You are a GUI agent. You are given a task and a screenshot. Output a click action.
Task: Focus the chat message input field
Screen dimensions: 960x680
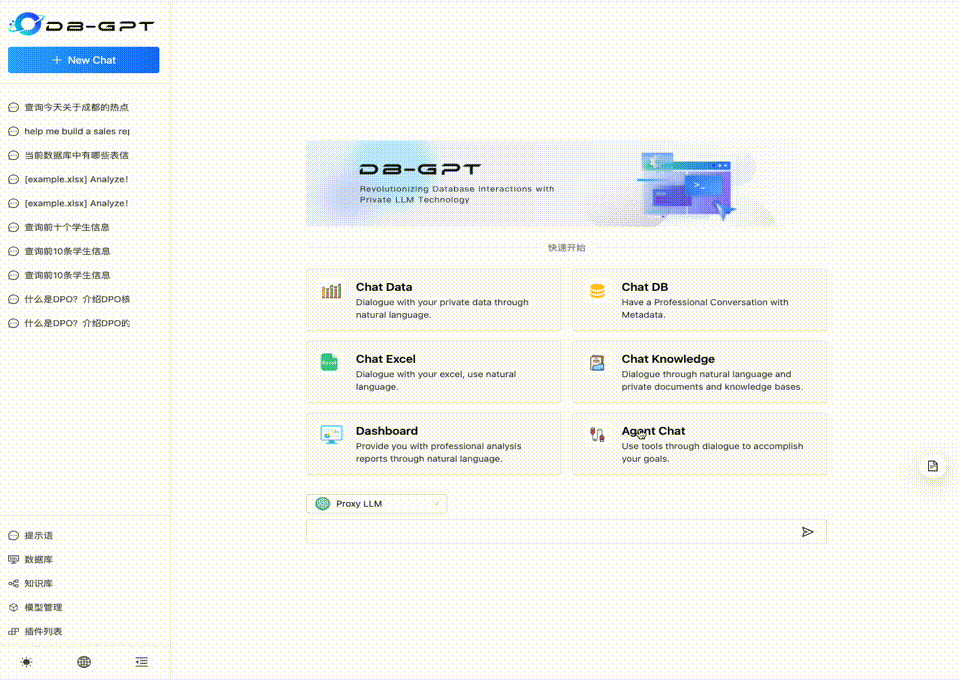[x=551, y=532]
